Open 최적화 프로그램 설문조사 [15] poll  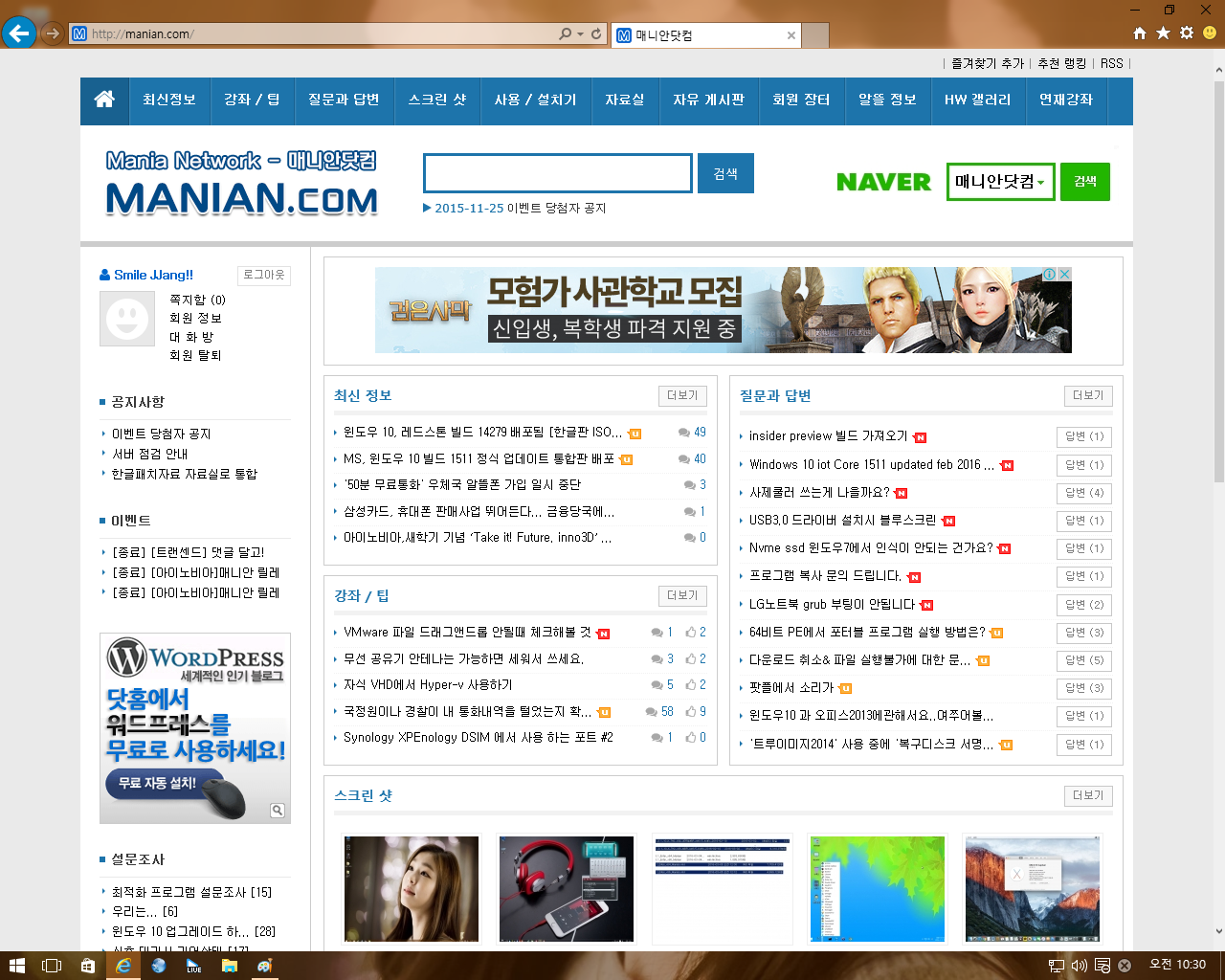click(191, 892)
